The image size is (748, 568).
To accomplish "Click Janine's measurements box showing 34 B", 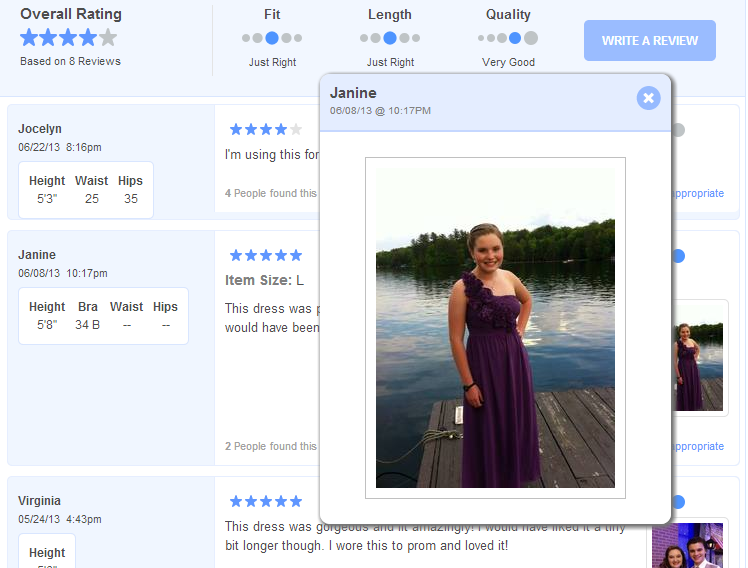I will click(x=103, y=316).
